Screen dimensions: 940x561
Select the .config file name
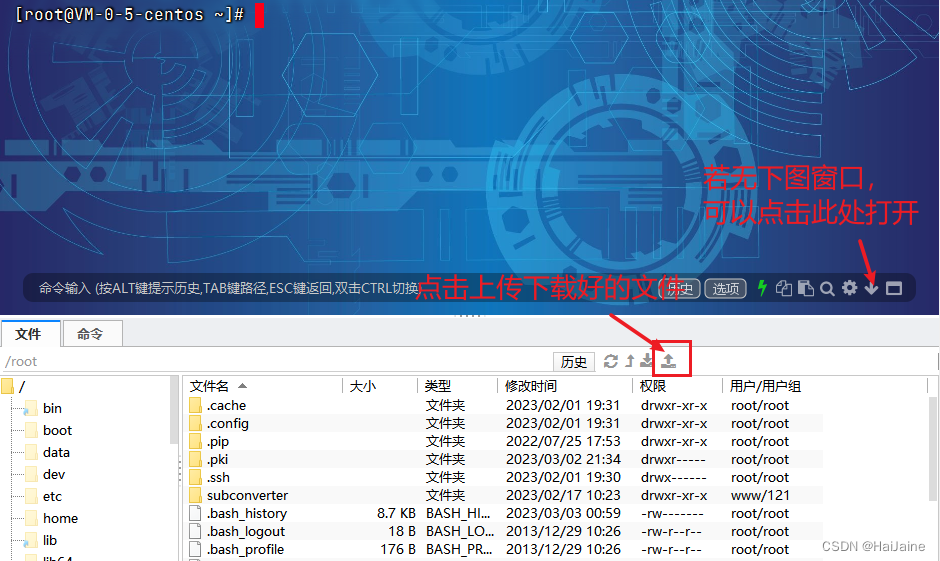228,423
